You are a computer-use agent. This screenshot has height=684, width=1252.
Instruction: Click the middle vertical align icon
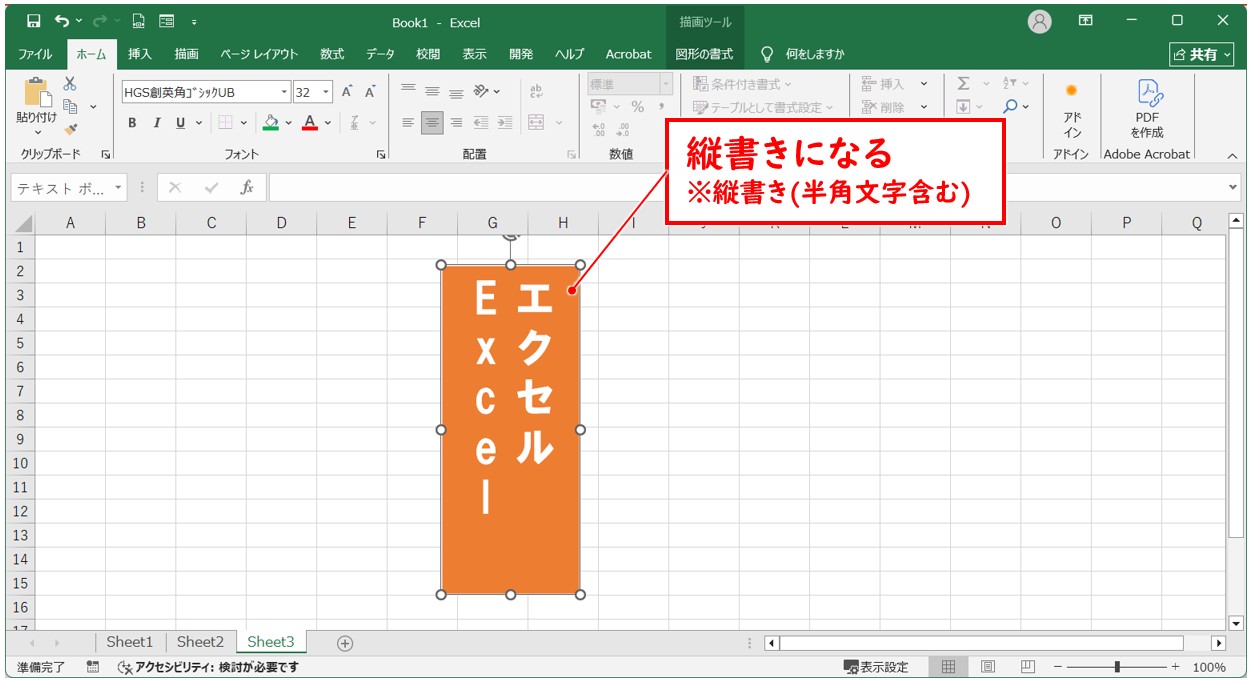click(x=432, y=91)
